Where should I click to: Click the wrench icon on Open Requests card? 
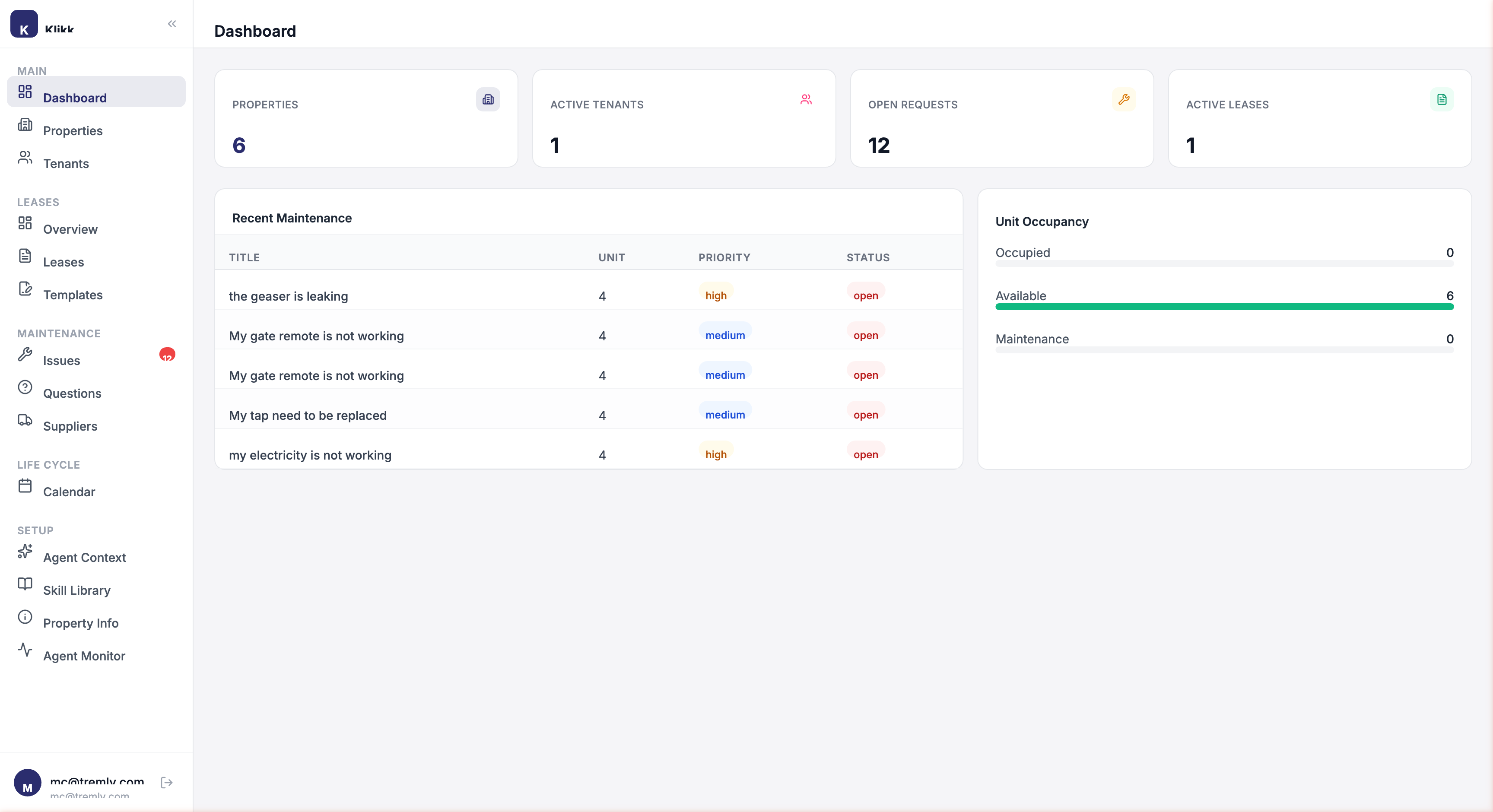tap(1125, 99)
